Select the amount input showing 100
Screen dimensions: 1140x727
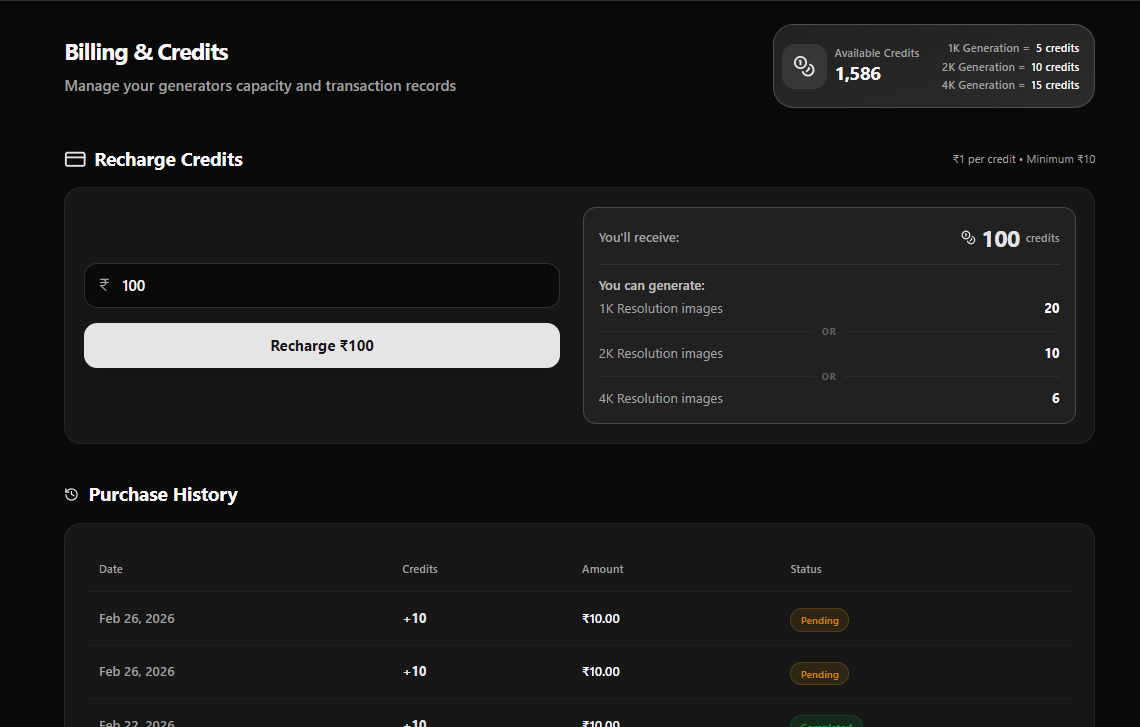click(x=321, y=285)
